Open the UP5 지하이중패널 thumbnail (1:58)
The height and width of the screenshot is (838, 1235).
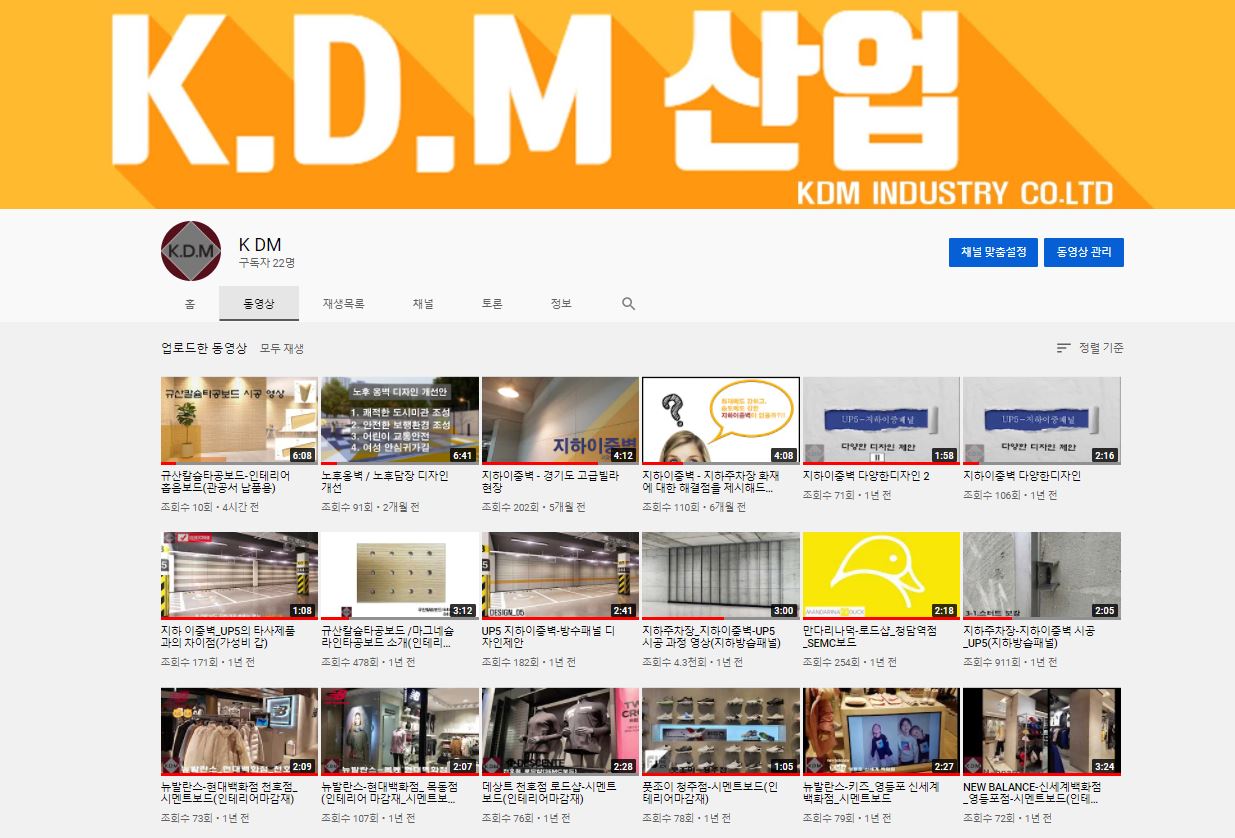[881, 420]
